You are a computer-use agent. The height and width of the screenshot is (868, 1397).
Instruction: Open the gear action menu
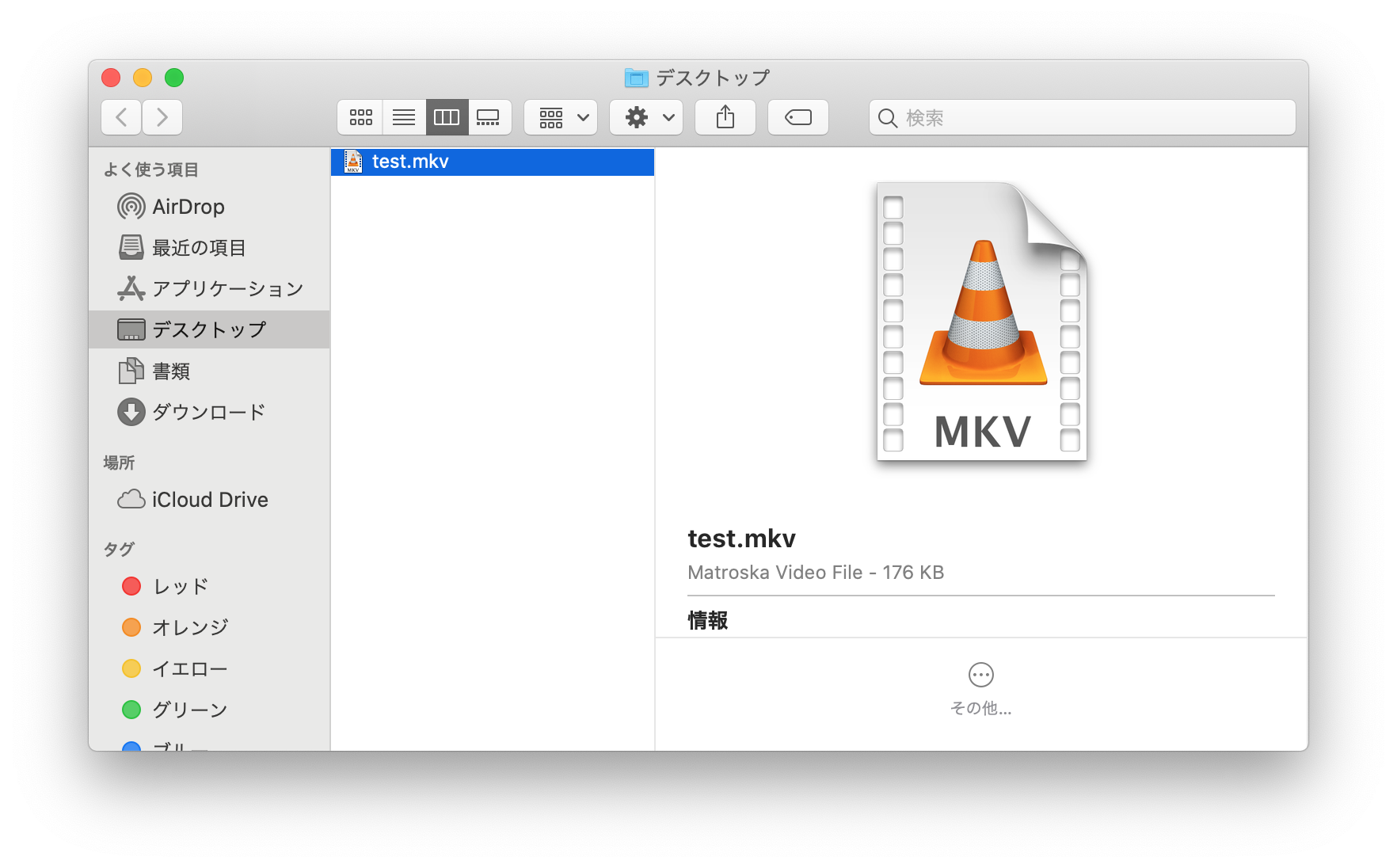[x=646, y=117]
